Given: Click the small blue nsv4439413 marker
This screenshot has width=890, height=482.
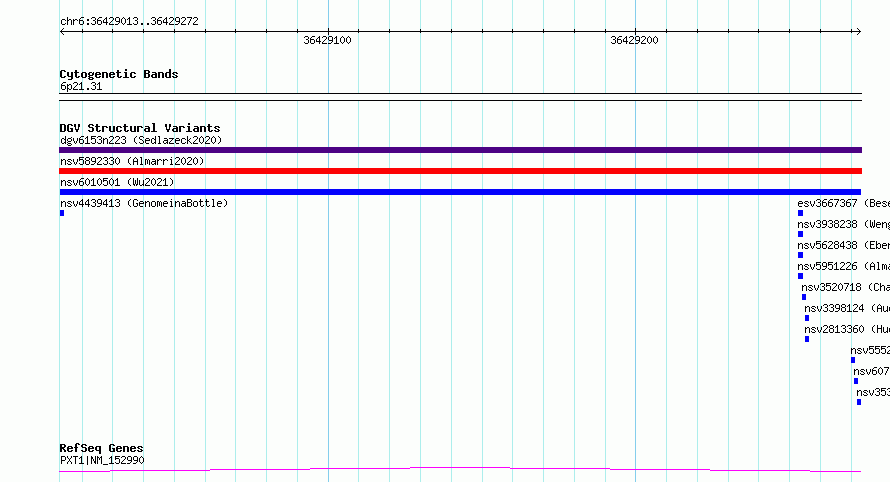Looking at the screenshot, I should pos(62,213).
